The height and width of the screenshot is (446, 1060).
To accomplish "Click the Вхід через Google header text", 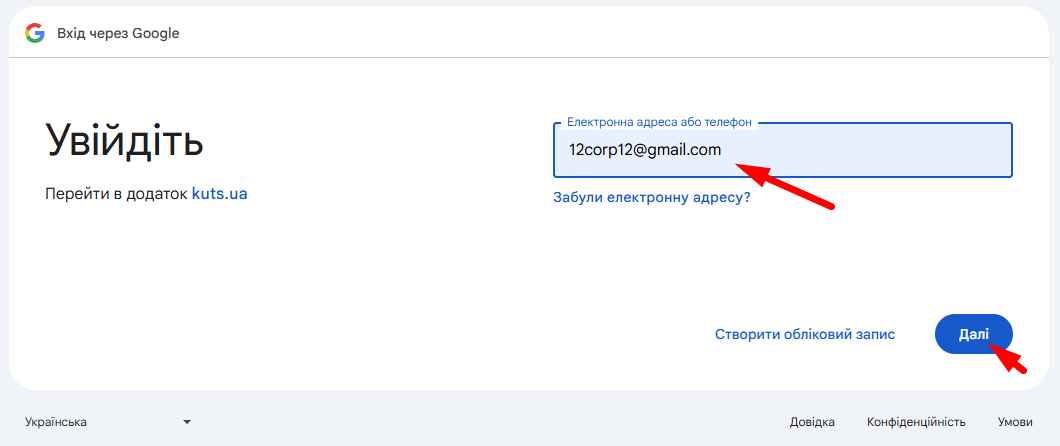I will click(118, 33).
